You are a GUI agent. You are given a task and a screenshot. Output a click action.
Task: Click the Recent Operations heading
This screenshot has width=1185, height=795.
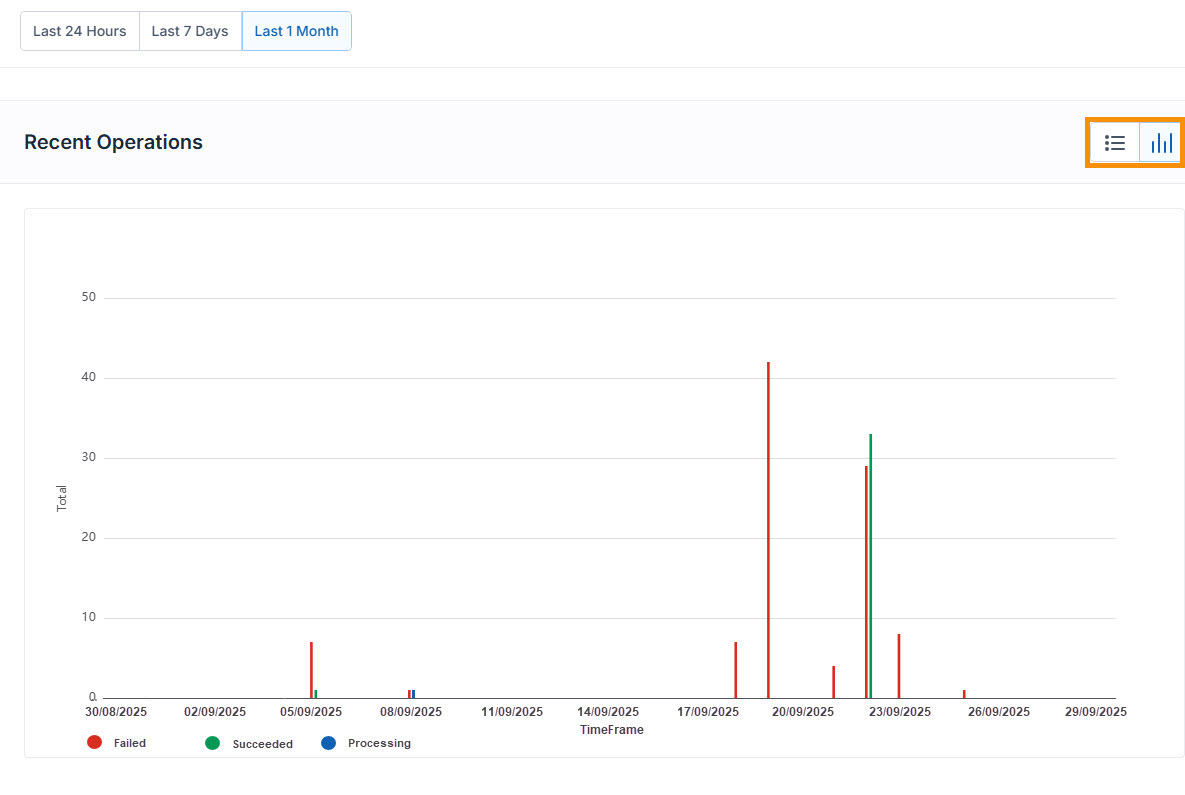click(x=113, y=142)
